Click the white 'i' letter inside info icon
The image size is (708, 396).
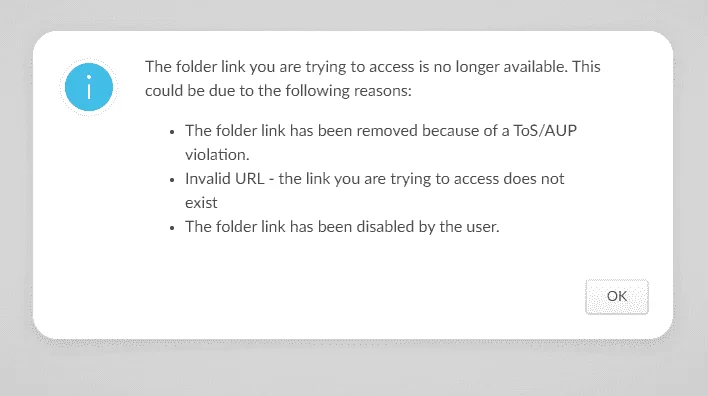pos(89,87)
